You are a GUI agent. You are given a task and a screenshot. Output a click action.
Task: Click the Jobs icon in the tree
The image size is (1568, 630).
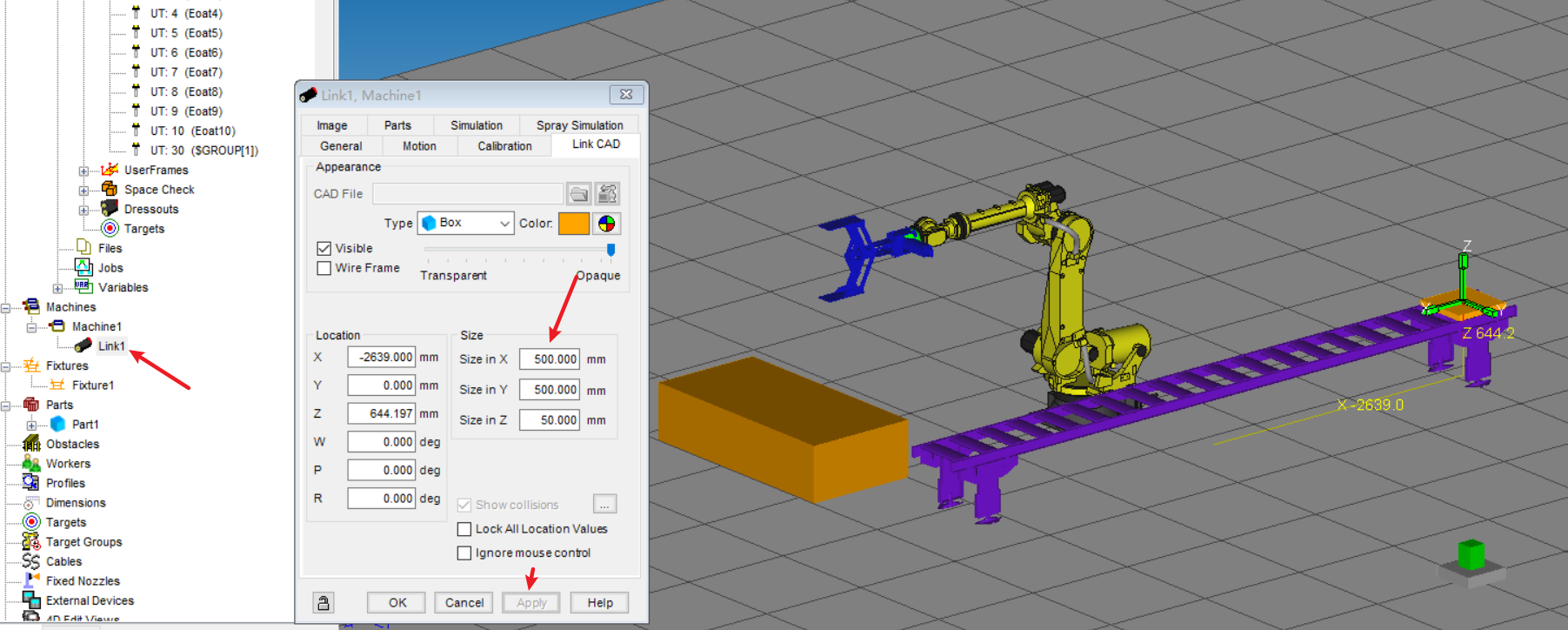(x=83, y=267)
